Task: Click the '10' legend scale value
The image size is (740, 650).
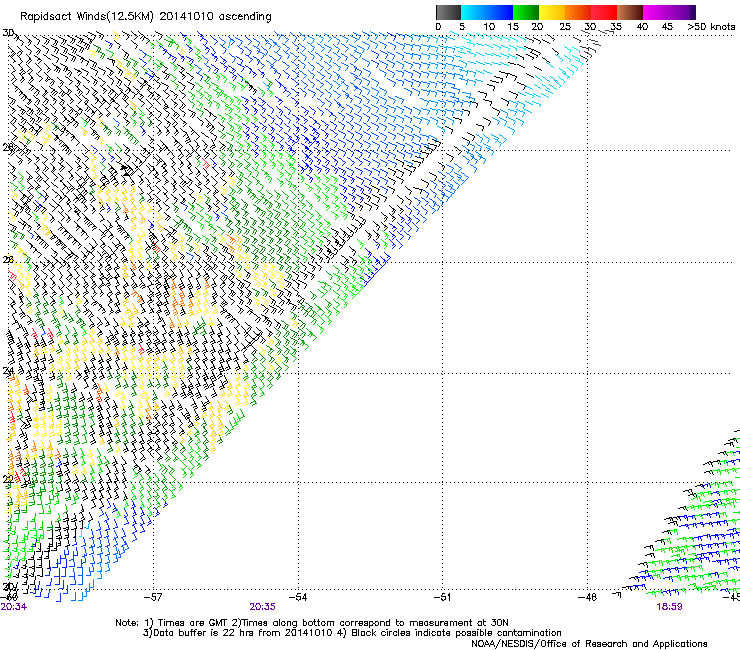Action: (x=489, y=26)
